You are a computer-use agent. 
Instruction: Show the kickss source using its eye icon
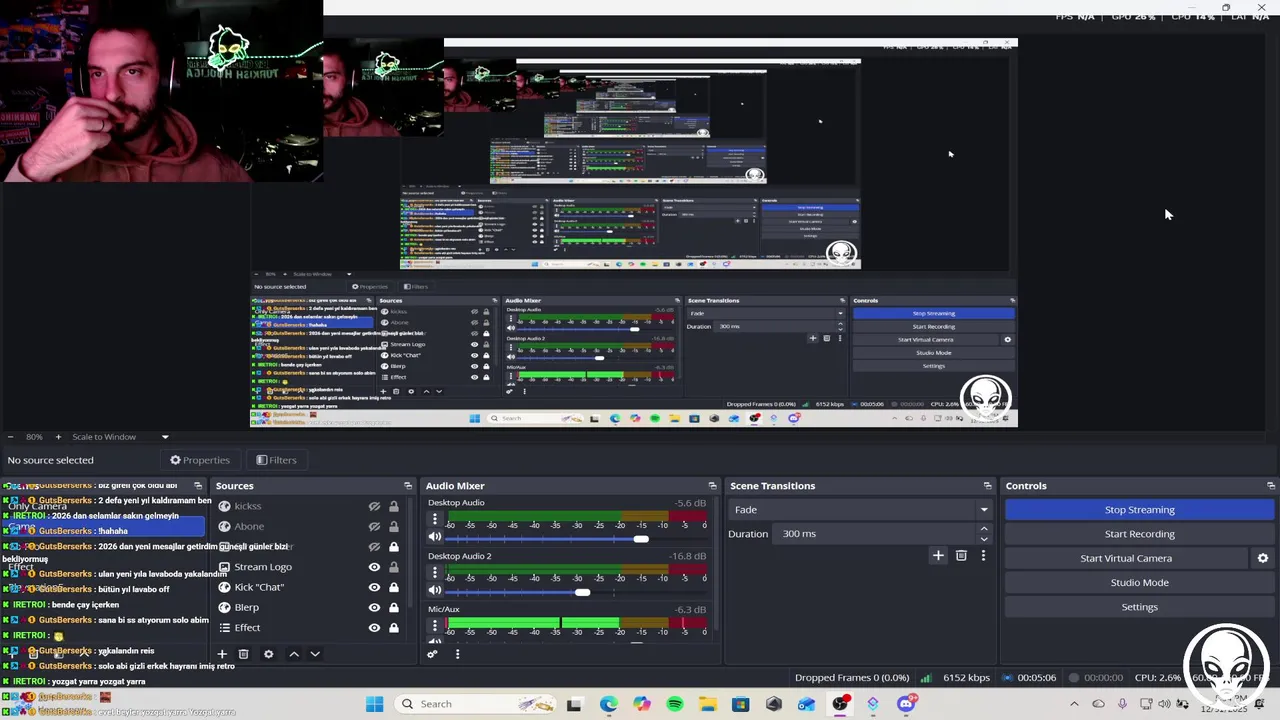click(374, 506)
